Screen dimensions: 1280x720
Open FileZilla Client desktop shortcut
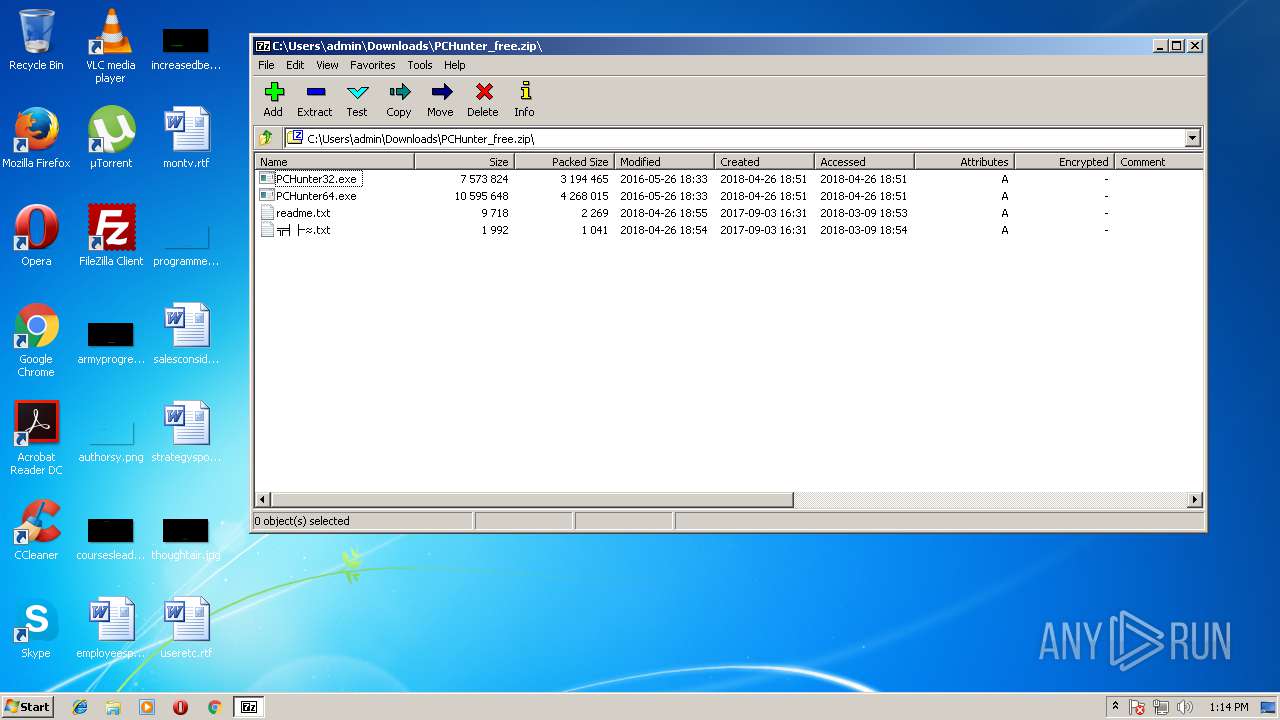click(110, 236)
